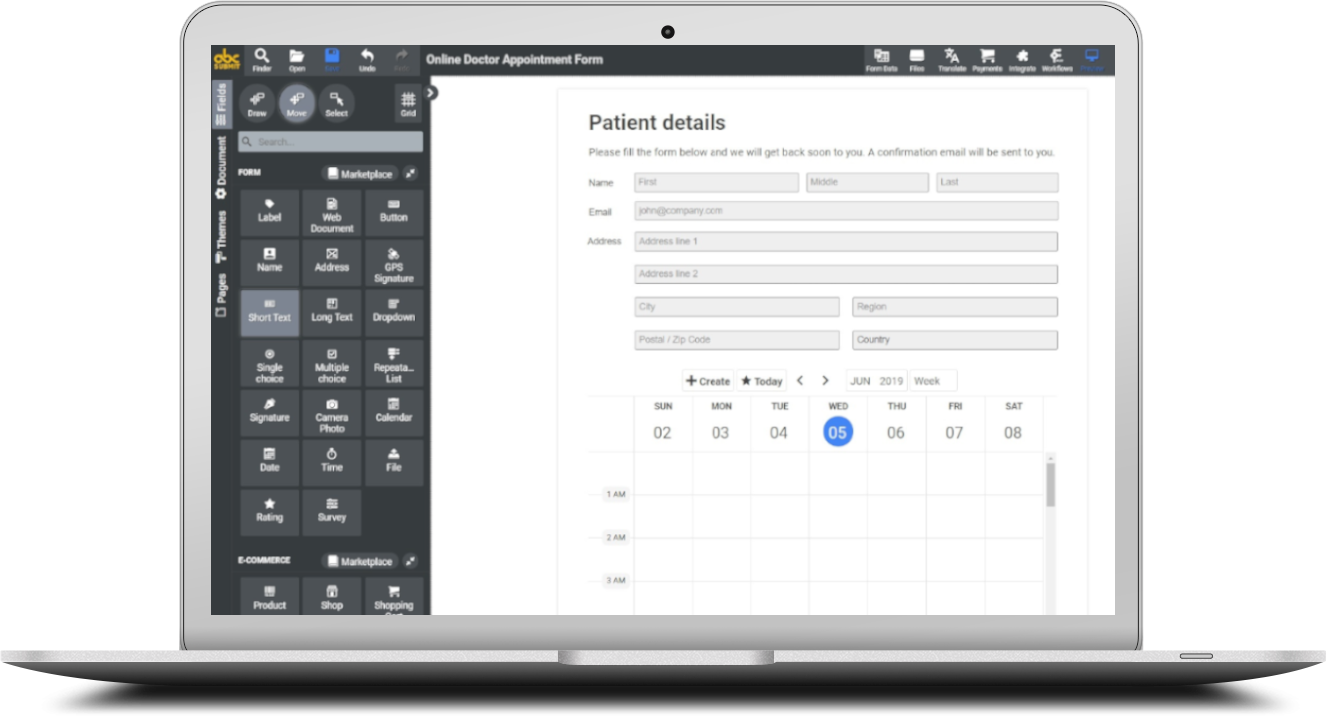
Task: Click the field search box
Action: pos(330,142)
